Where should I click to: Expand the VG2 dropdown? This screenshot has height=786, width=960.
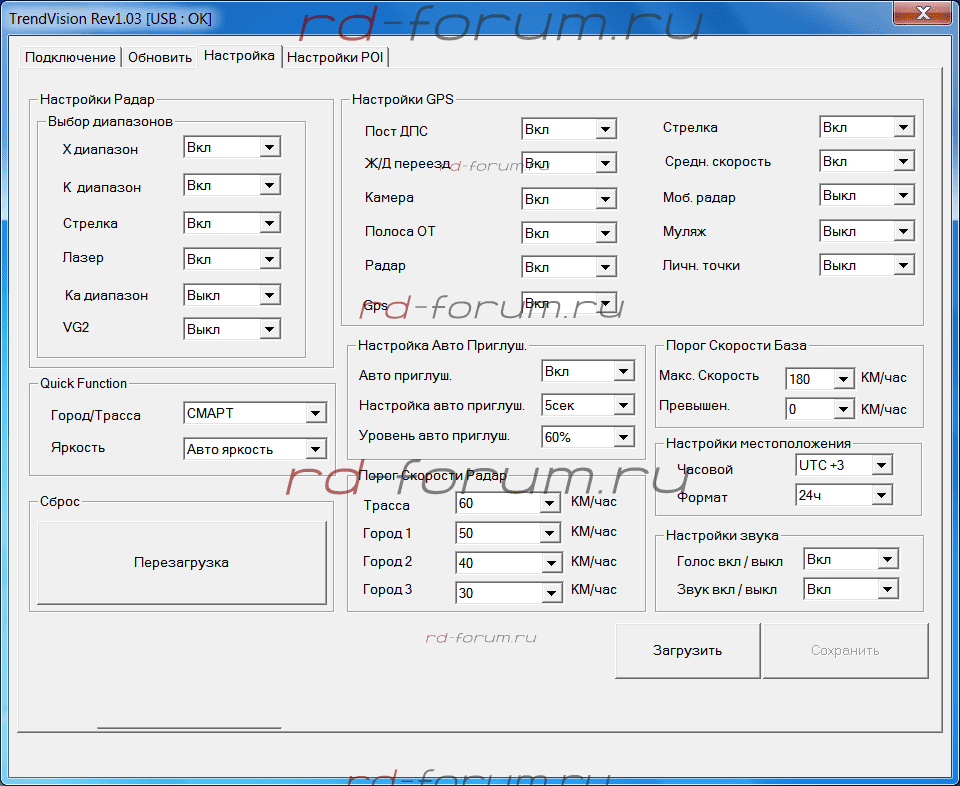point(232,329)
